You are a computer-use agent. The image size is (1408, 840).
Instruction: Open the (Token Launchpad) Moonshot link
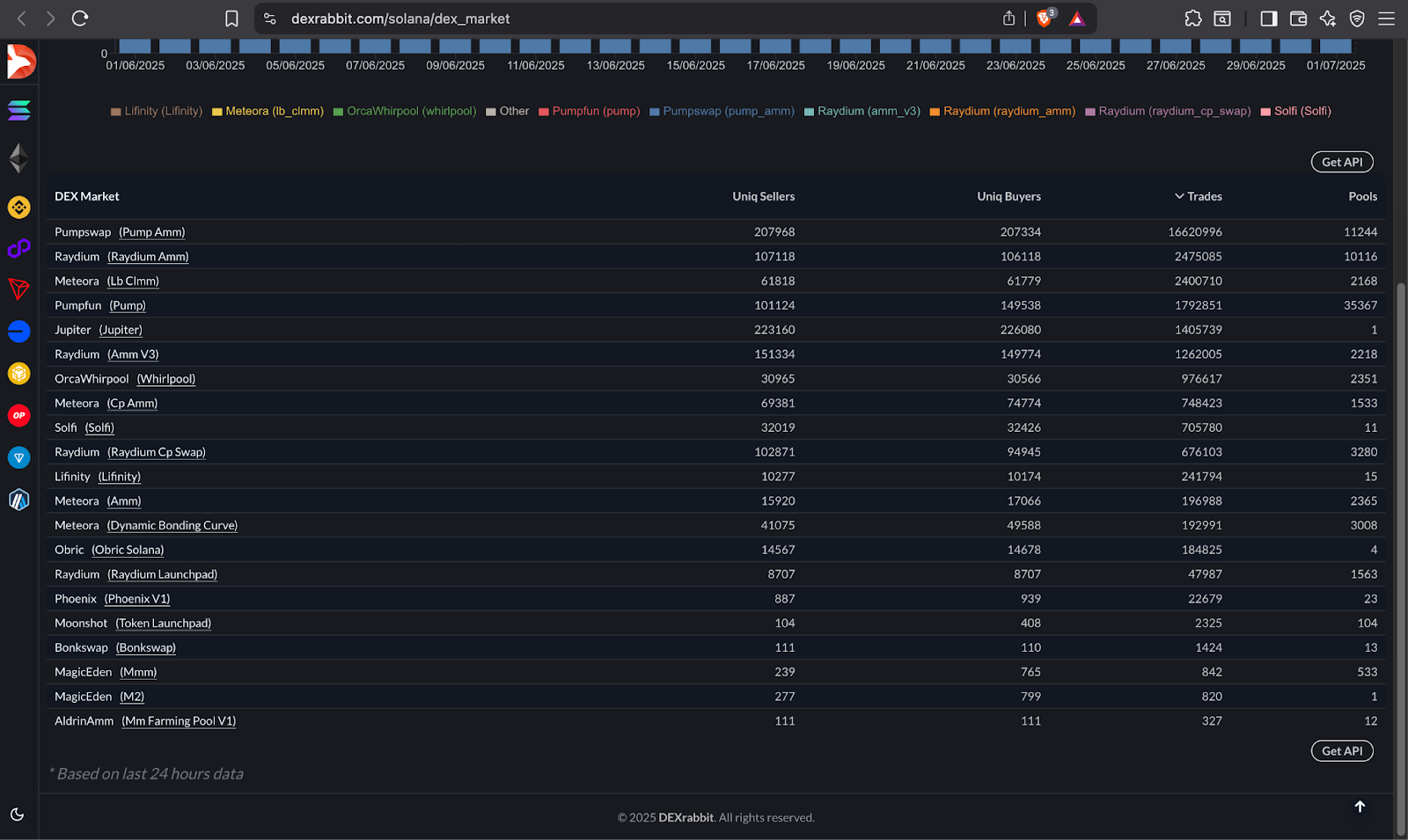tap(164, 623)
